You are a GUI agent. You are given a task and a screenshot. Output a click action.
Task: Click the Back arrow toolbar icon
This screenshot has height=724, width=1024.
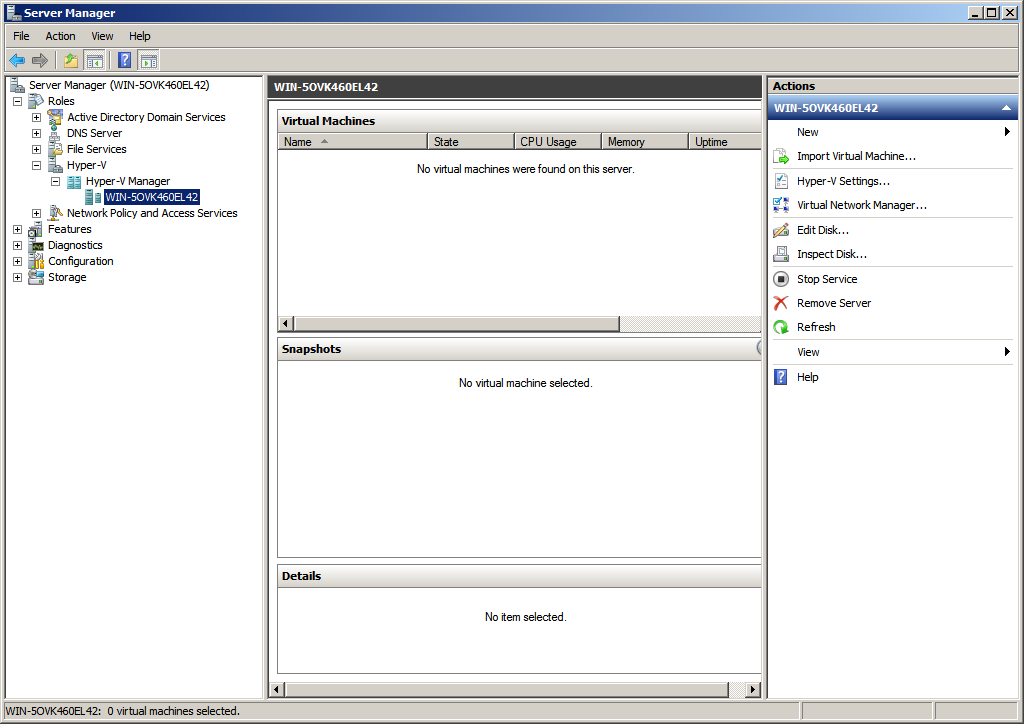coord(17,61)
